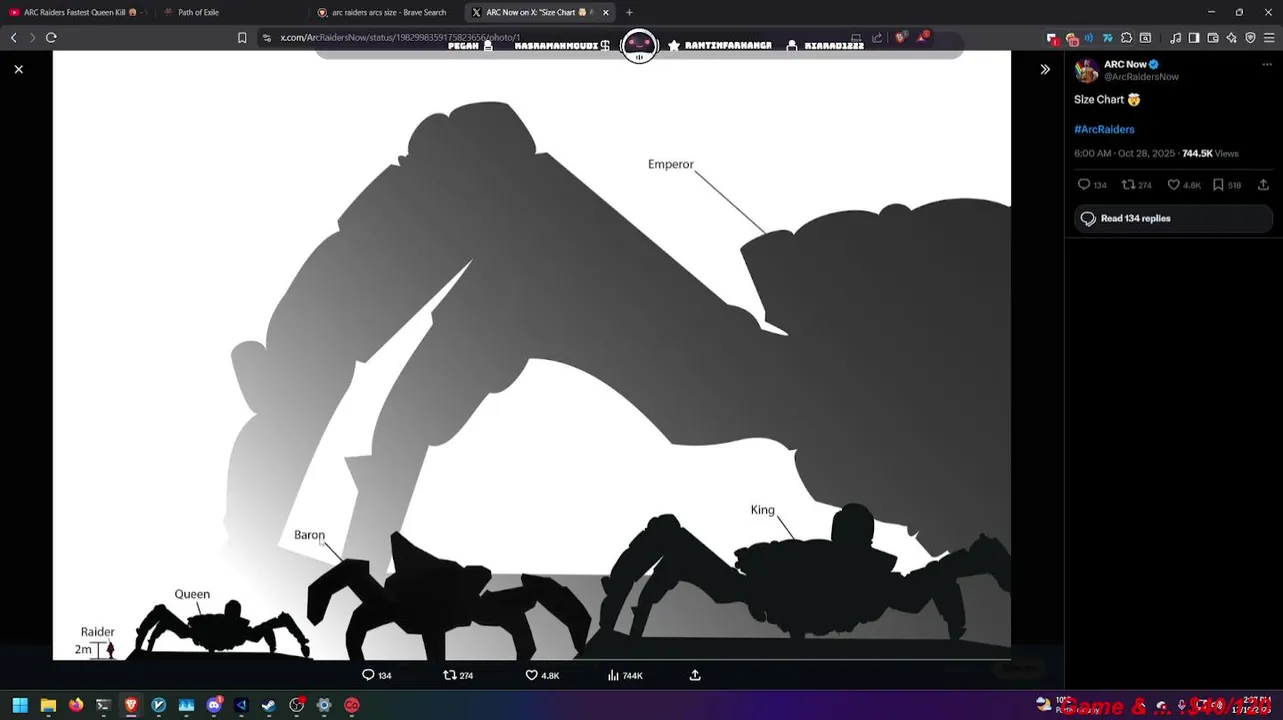Open the Brave Wallet icon
The image size is (1283, 720).
tap(1213, 38)
